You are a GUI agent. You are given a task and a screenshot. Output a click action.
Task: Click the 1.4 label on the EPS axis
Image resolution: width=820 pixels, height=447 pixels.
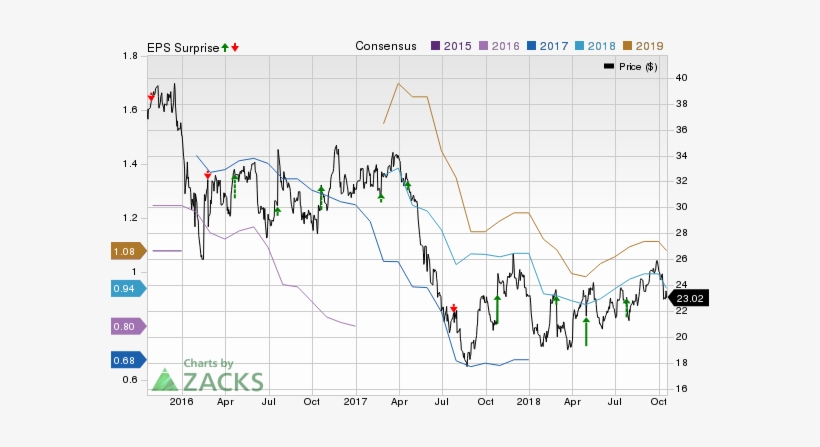(130, 164)
